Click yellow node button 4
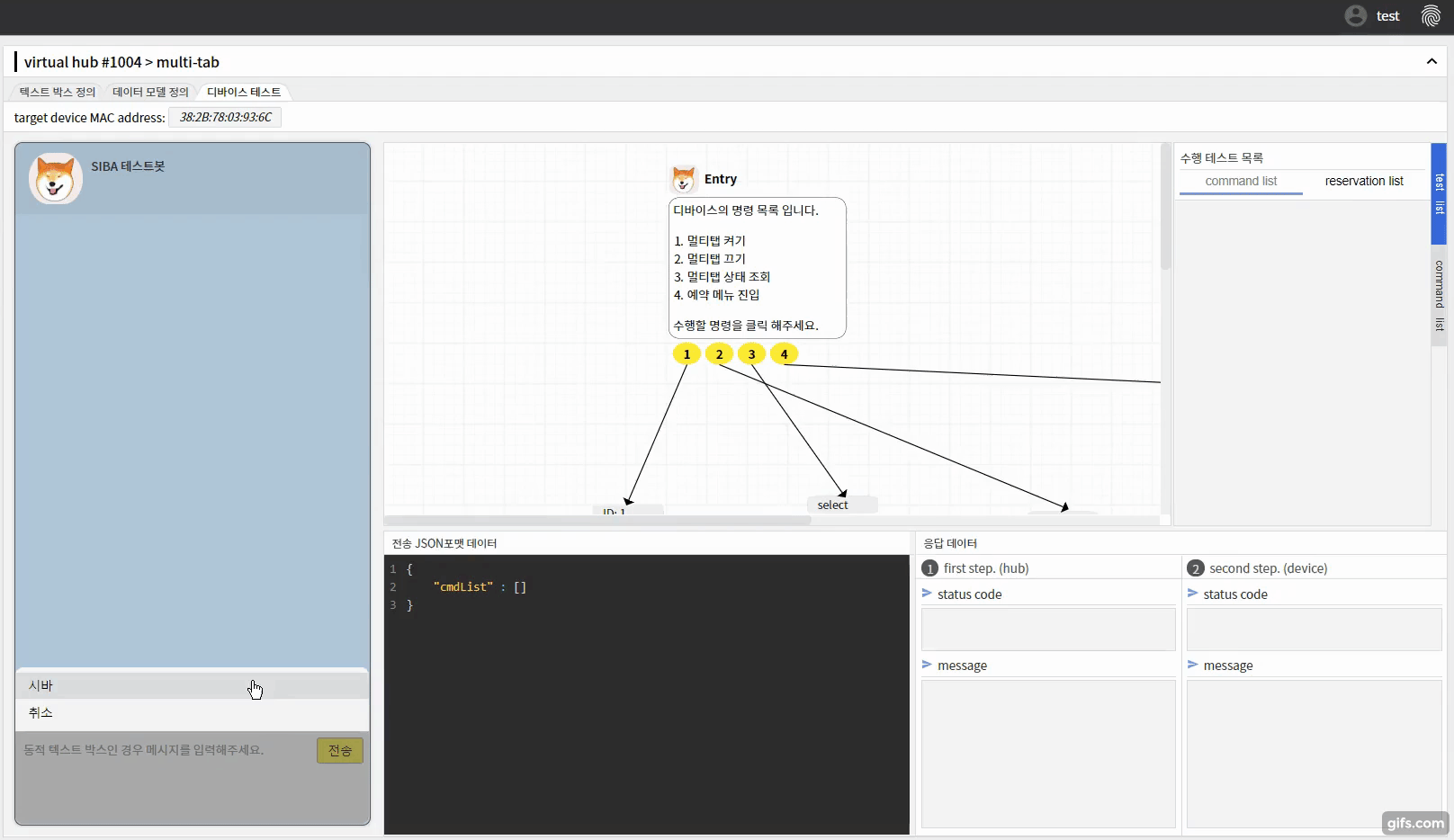The height and width of the screenshot is (840, 1454). pos(784,354)
